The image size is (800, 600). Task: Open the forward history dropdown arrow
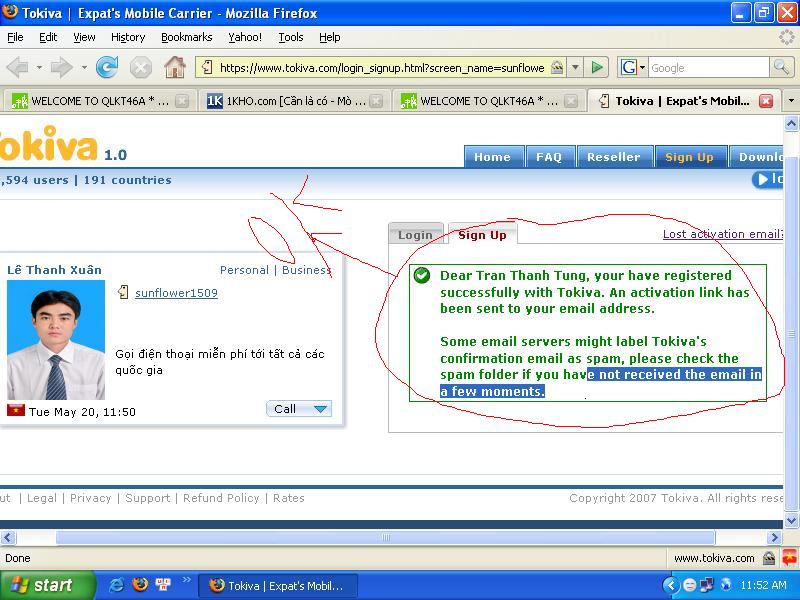(x=84, y=67)
